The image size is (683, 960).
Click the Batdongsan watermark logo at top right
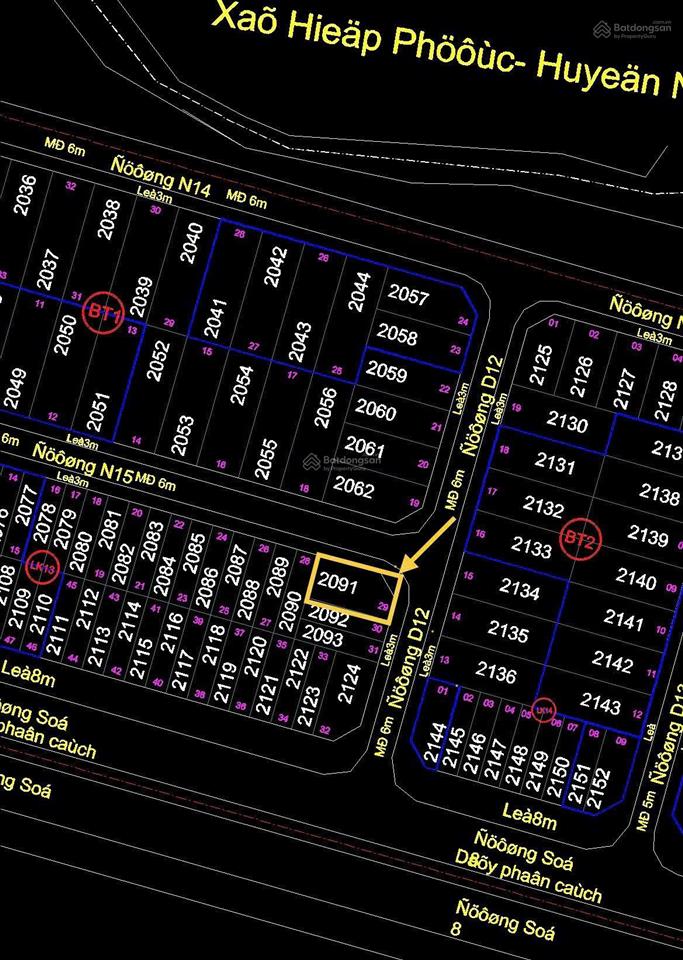pos(633,29)
